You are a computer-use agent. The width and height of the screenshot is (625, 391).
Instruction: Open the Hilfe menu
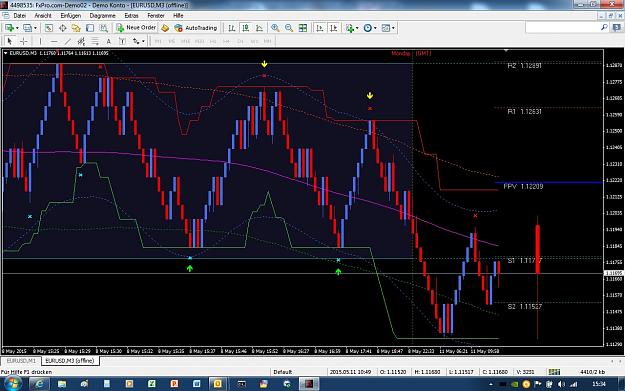(178, 16)
